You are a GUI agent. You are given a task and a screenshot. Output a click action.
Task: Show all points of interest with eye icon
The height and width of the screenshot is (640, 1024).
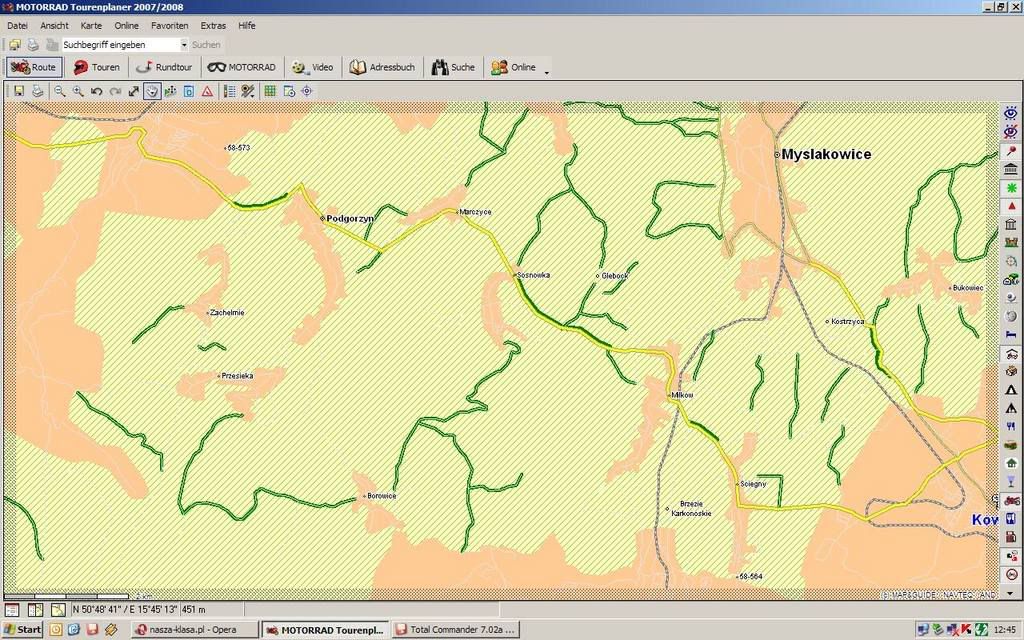click(1011, 113)
